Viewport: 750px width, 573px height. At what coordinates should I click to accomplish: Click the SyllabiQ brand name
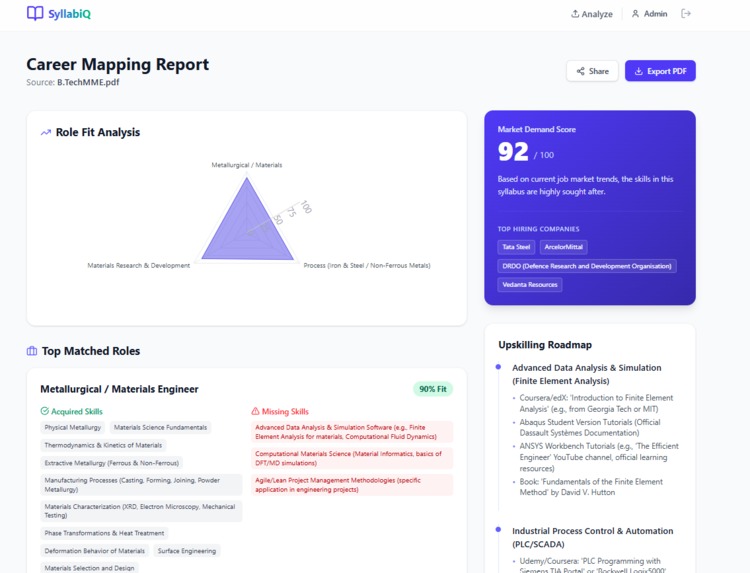[x=69, y=14]
